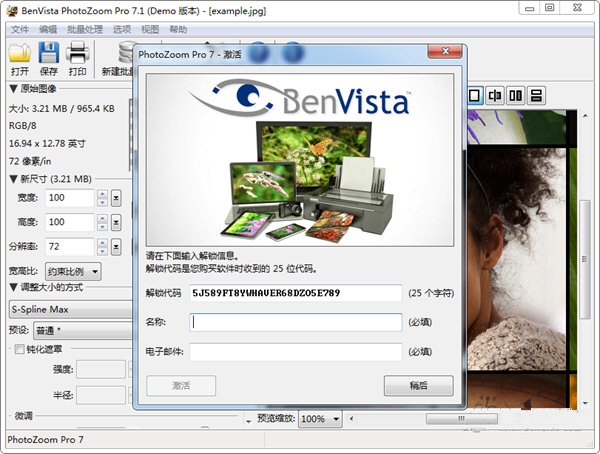Open the 视图 menu

pyautogui.click(x=150, y=29)
